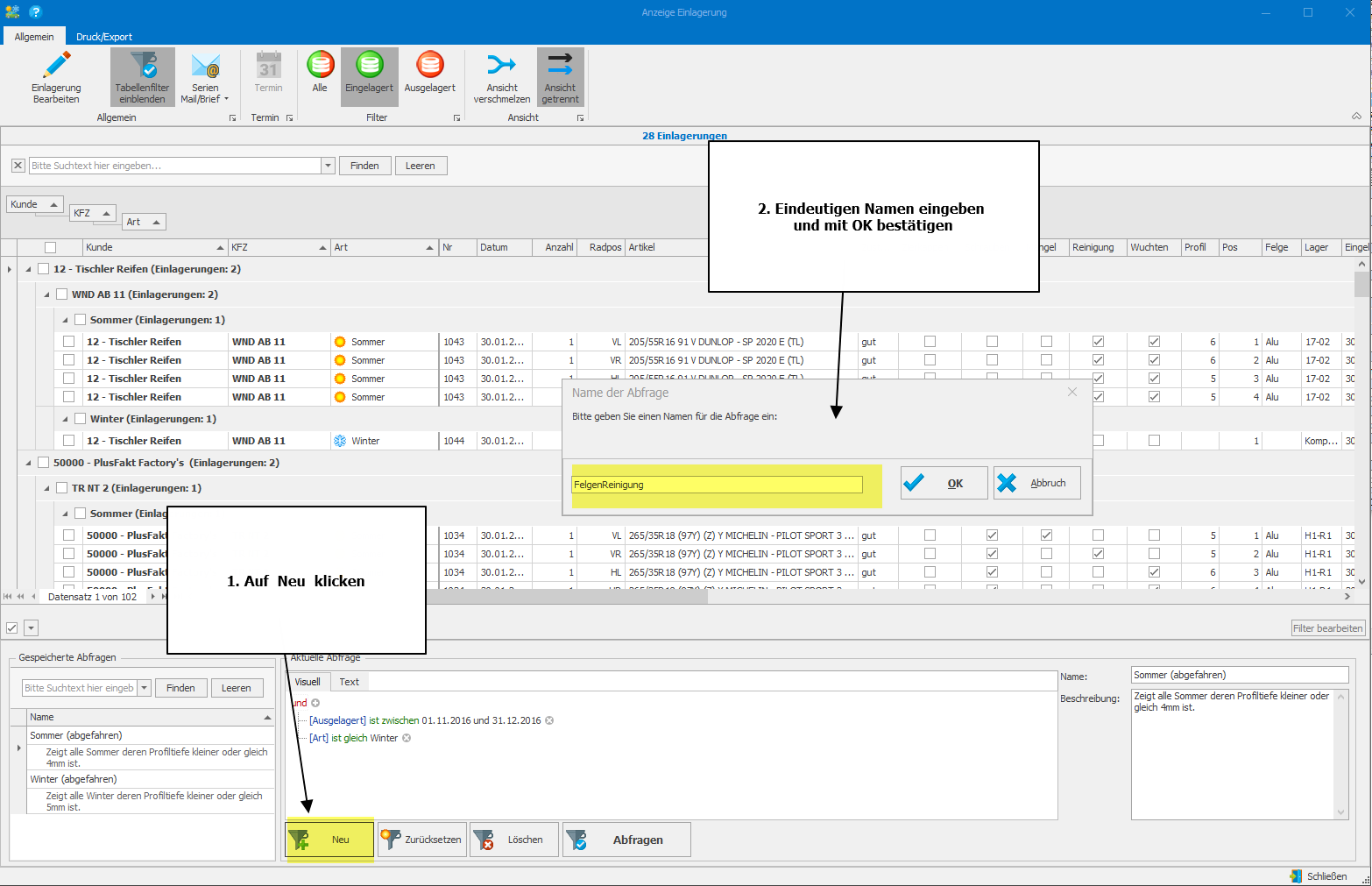Click the Schließen door icon

(1296, 876)
